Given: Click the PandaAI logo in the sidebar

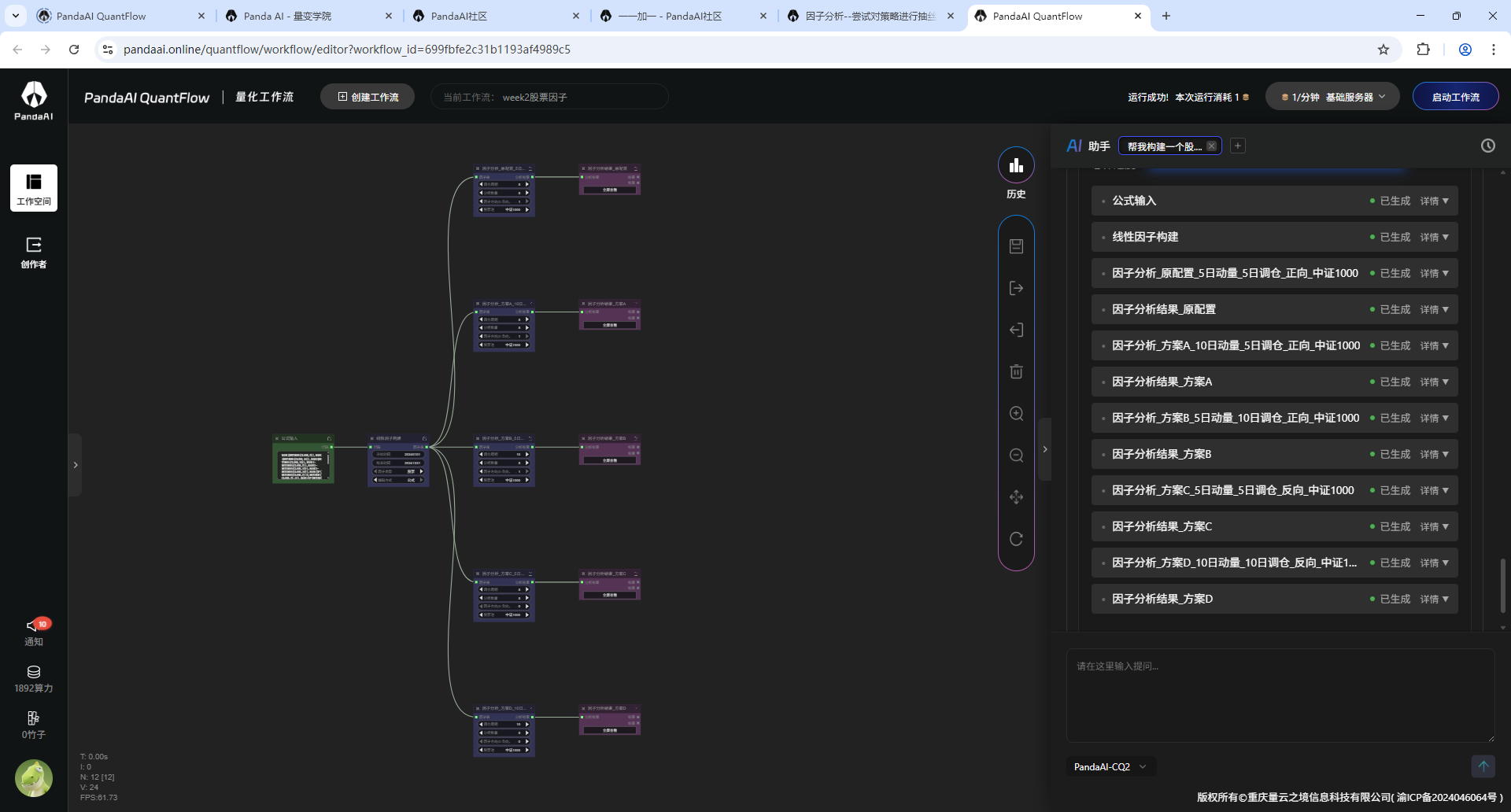Looking at the screenshot, I should 34,100.
